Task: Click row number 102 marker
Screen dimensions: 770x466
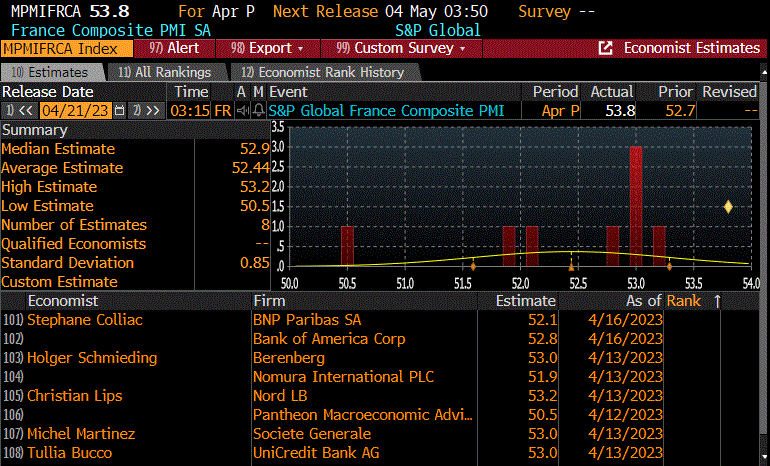Action: coord(13,339)
